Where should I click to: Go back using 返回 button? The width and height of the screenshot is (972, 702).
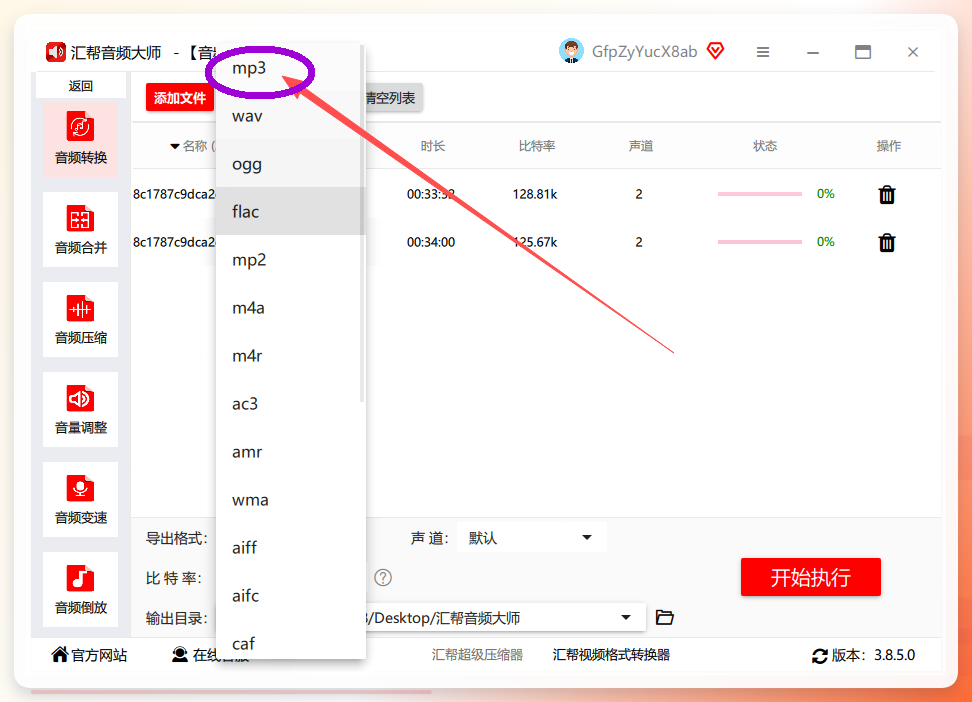coord(81,86)
